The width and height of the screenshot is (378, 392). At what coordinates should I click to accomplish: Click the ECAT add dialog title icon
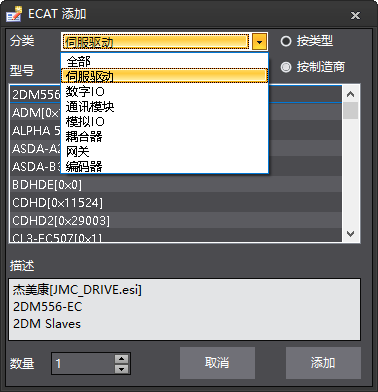tap(14, 14)
